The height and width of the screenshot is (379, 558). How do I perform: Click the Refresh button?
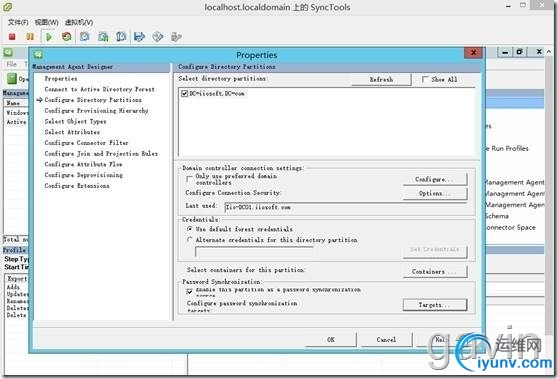coord(381,79)
